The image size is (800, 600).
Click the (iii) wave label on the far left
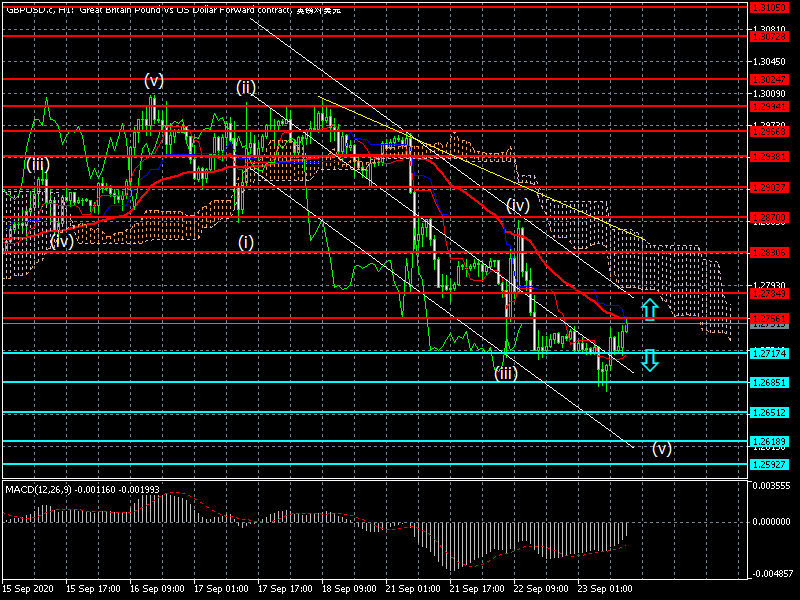(x=38, y=164)
